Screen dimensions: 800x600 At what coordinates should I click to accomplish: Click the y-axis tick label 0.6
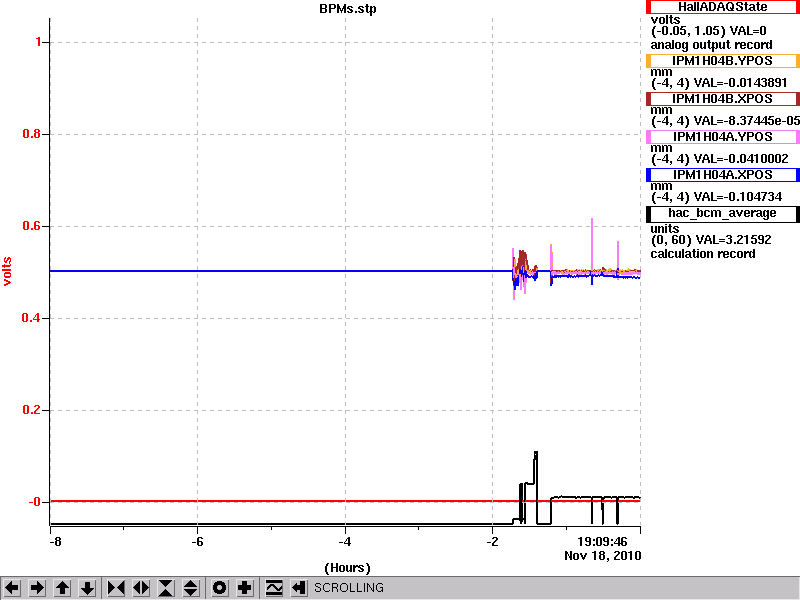click(x=32, y=226)
